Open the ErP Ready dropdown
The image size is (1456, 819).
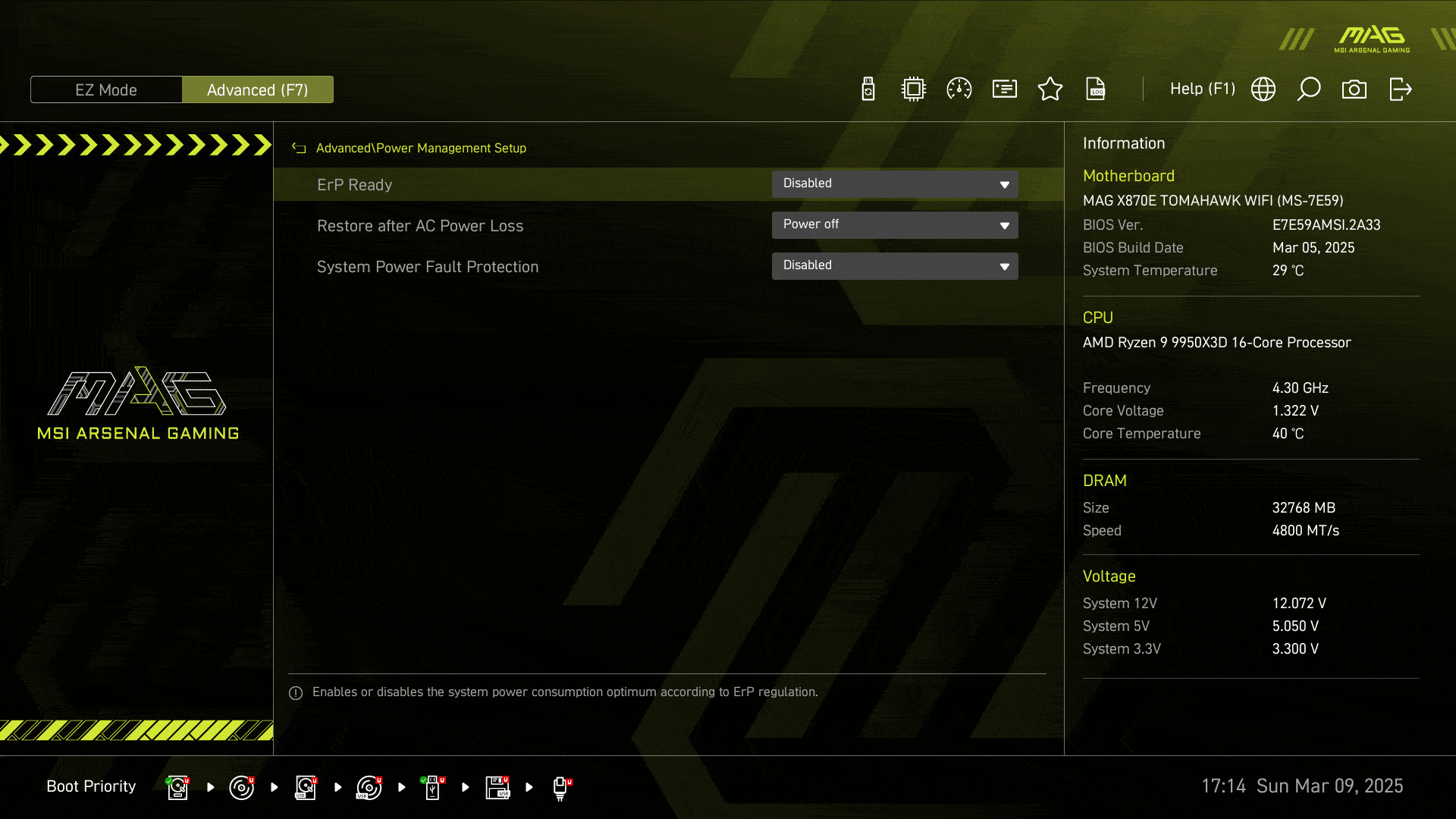point(895,184)
